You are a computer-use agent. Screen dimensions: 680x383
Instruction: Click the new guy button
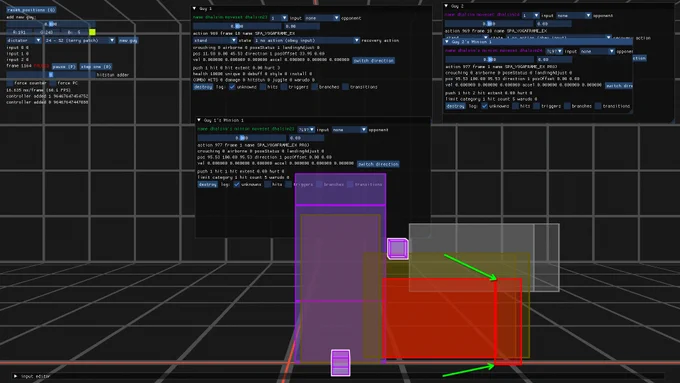pyautogui.click(x=128, y=40)
